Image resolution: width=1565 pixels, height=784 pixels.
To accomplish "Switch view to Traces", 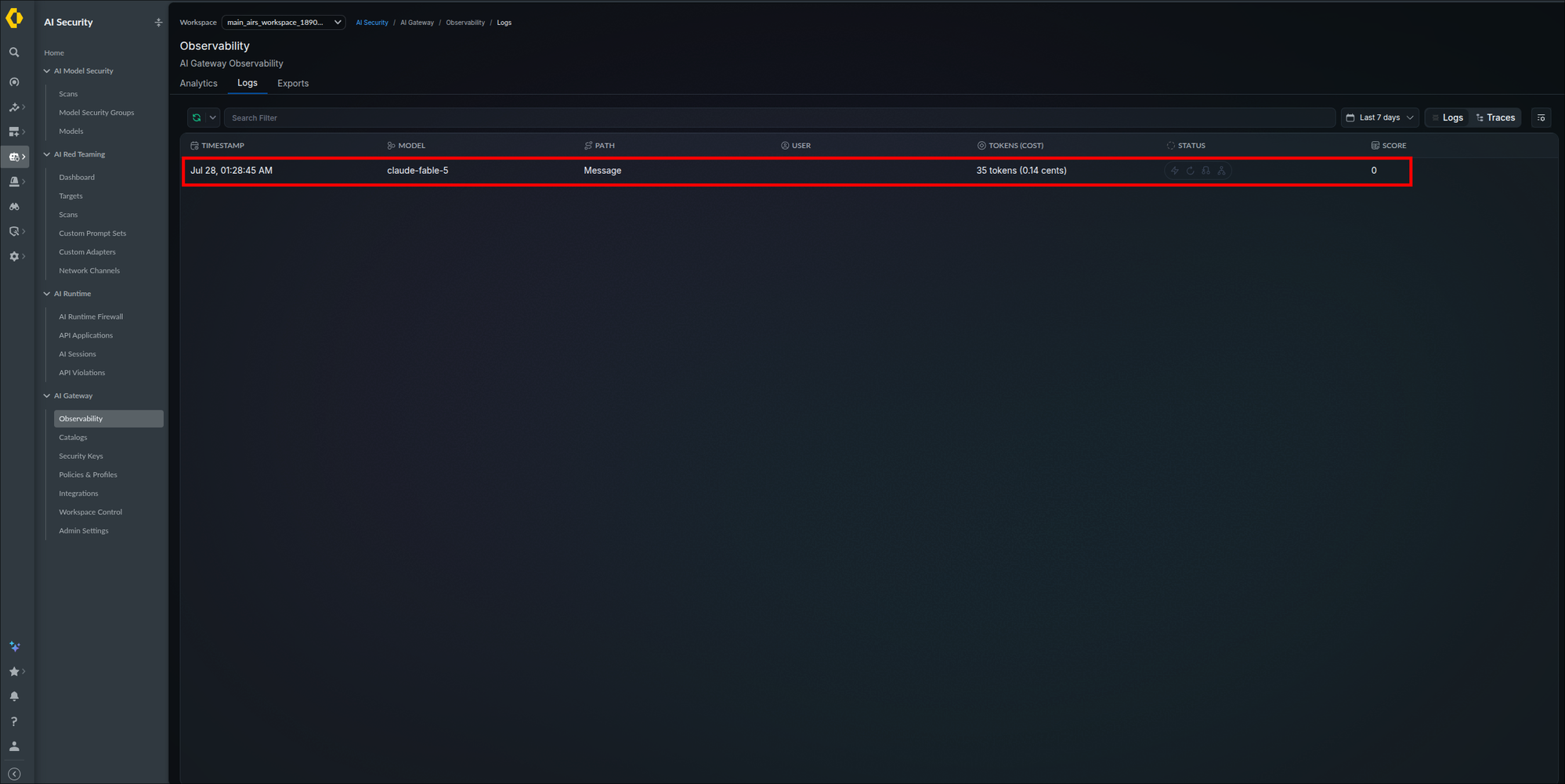I will [x=1495, y=117].
